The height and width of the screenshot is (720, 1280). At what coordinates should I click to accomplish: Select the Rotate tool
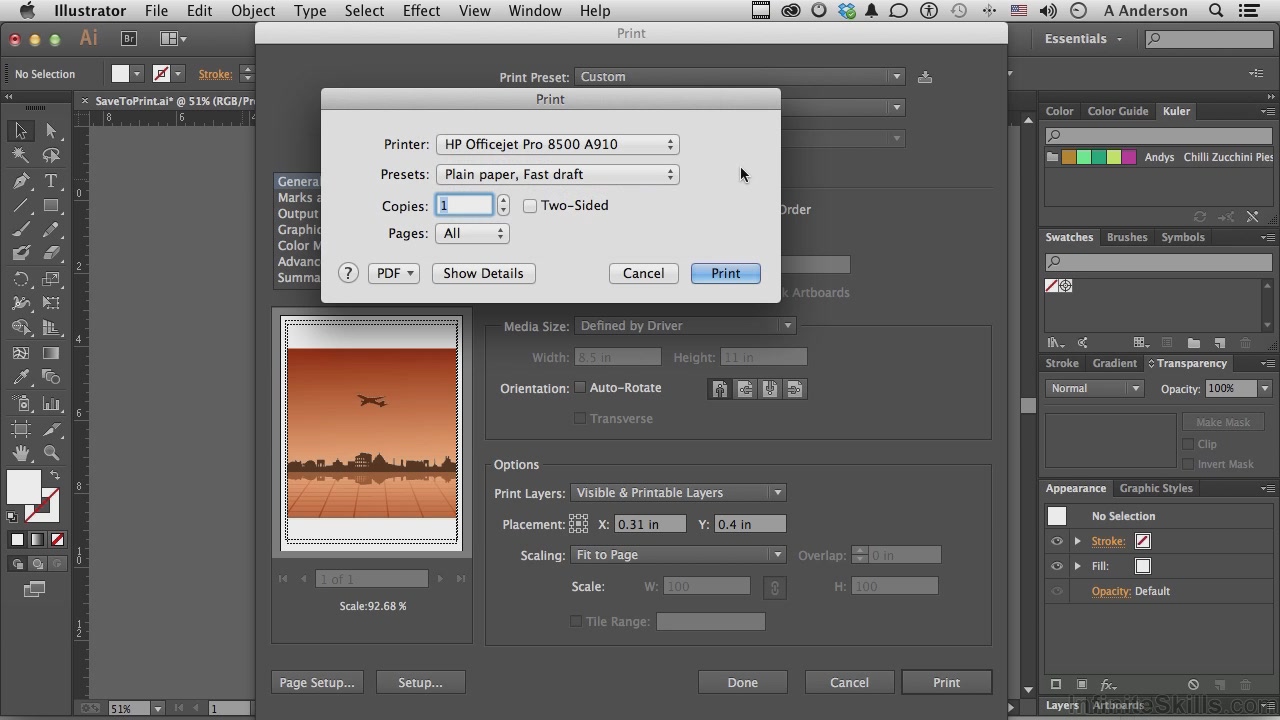point(21,279)
